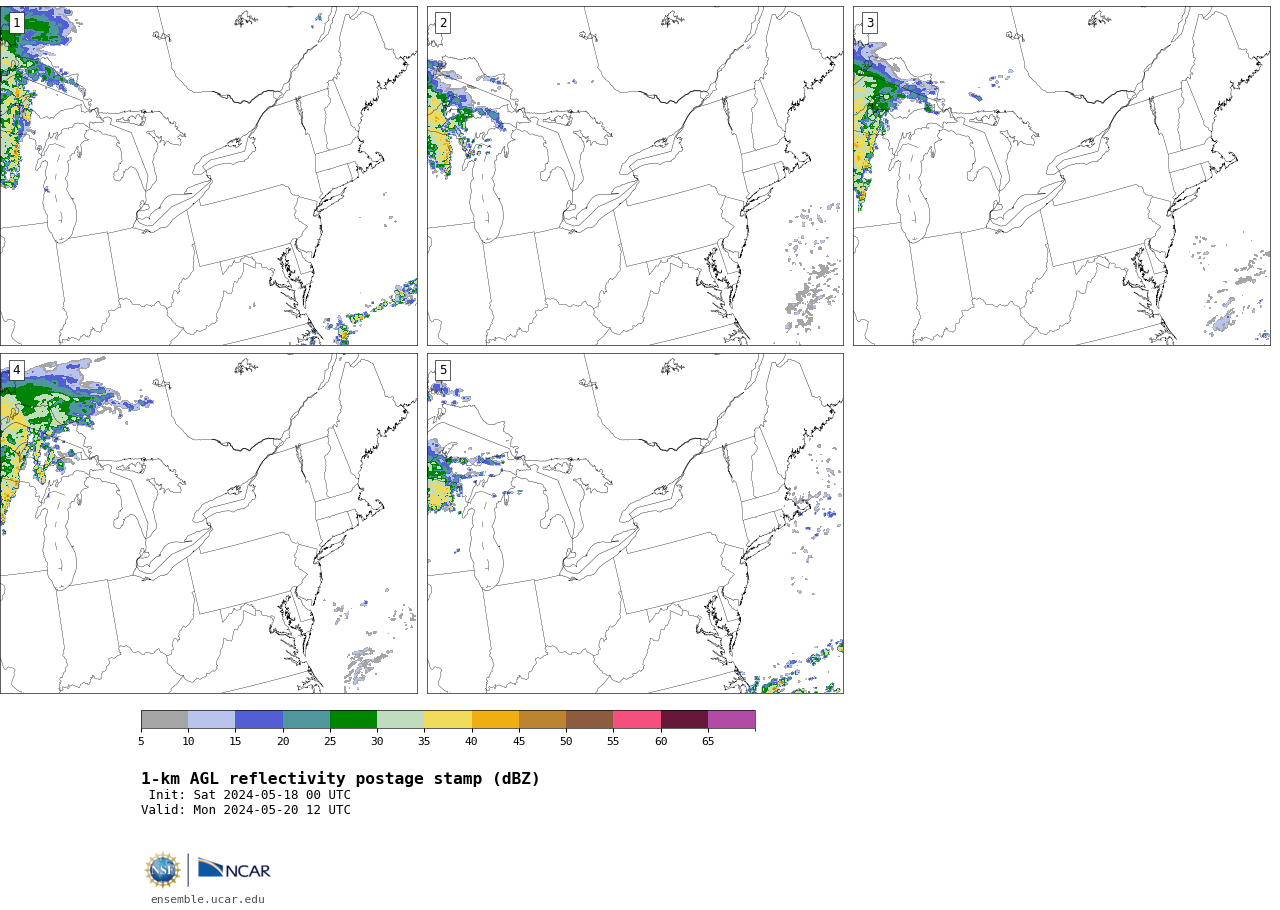Click the colorbar tick label 10
Viewport: 1280px width, 910px height.
pyautogui.click(x=188, y=741)
